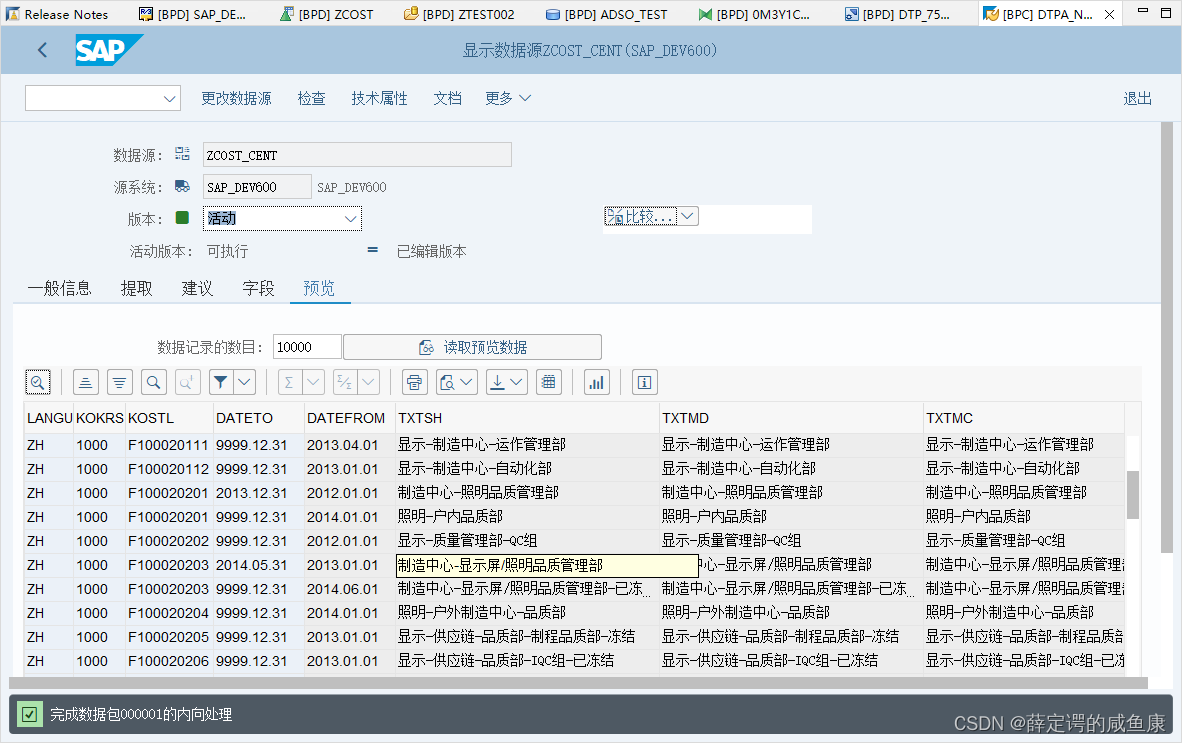Open the subtotals dropdown arrow
Viewport: 1182px width, 743px height.
(369, 382)
